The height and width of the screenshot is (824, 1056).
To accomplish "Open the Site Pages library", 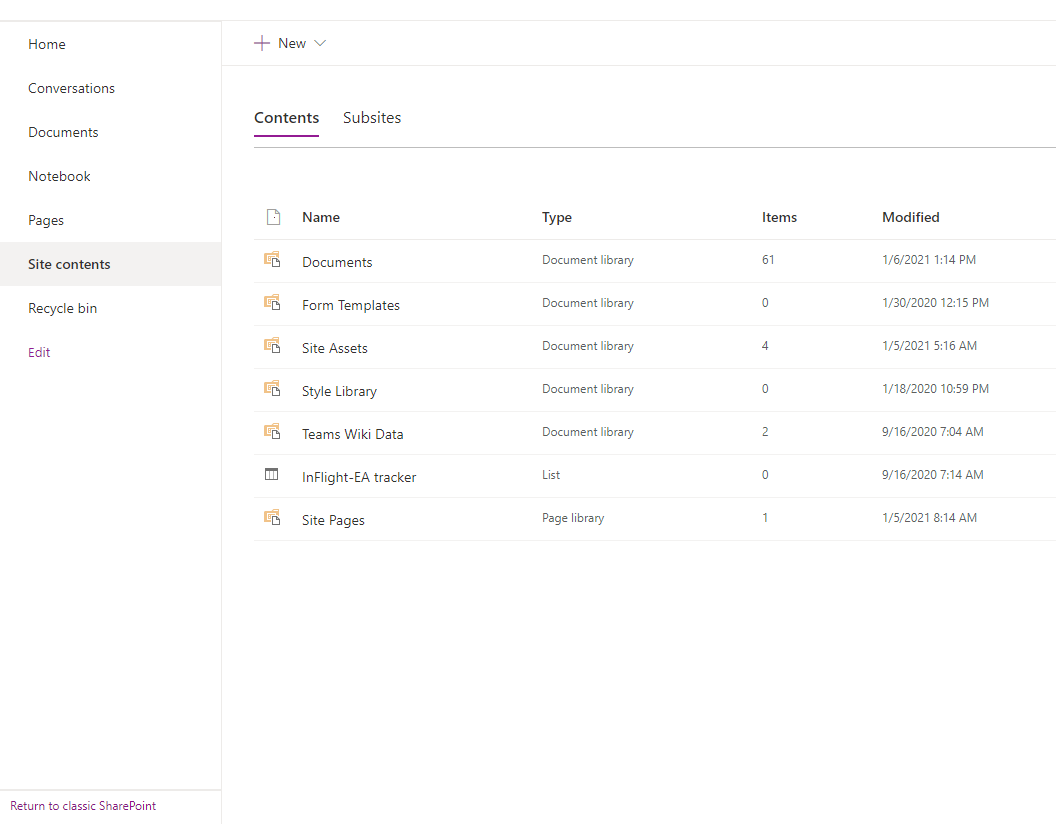I will tap(333, 520).
